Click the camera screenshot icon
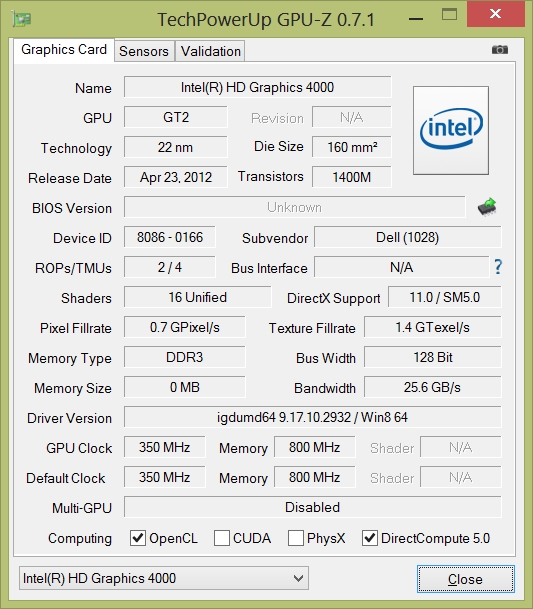This screenshot has width=533, height=609. click(500, 50)
